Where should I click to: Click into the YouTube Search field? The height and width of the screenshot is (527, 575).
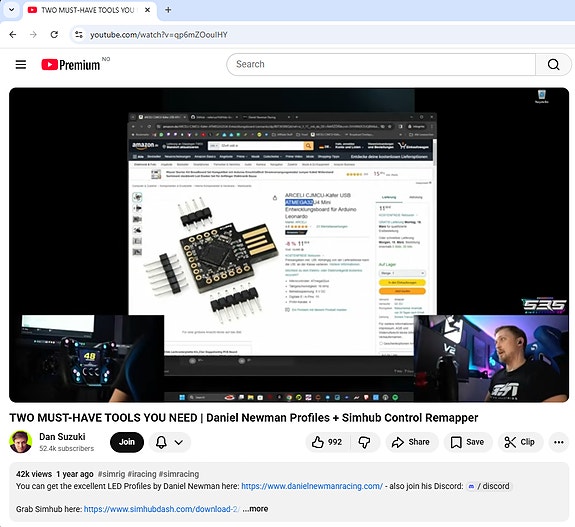coord(381,65)
